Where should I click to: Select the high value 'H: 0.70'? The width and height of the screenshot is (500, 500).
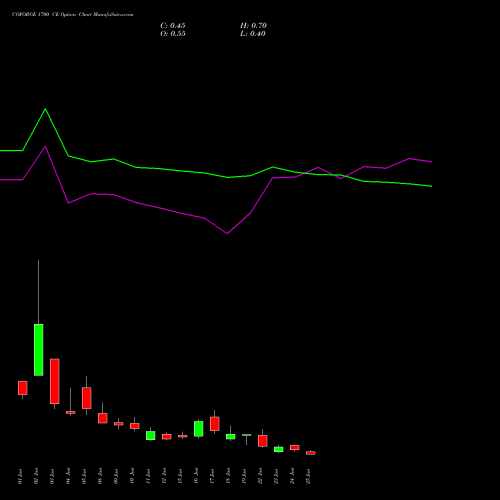tap(253, 26)
